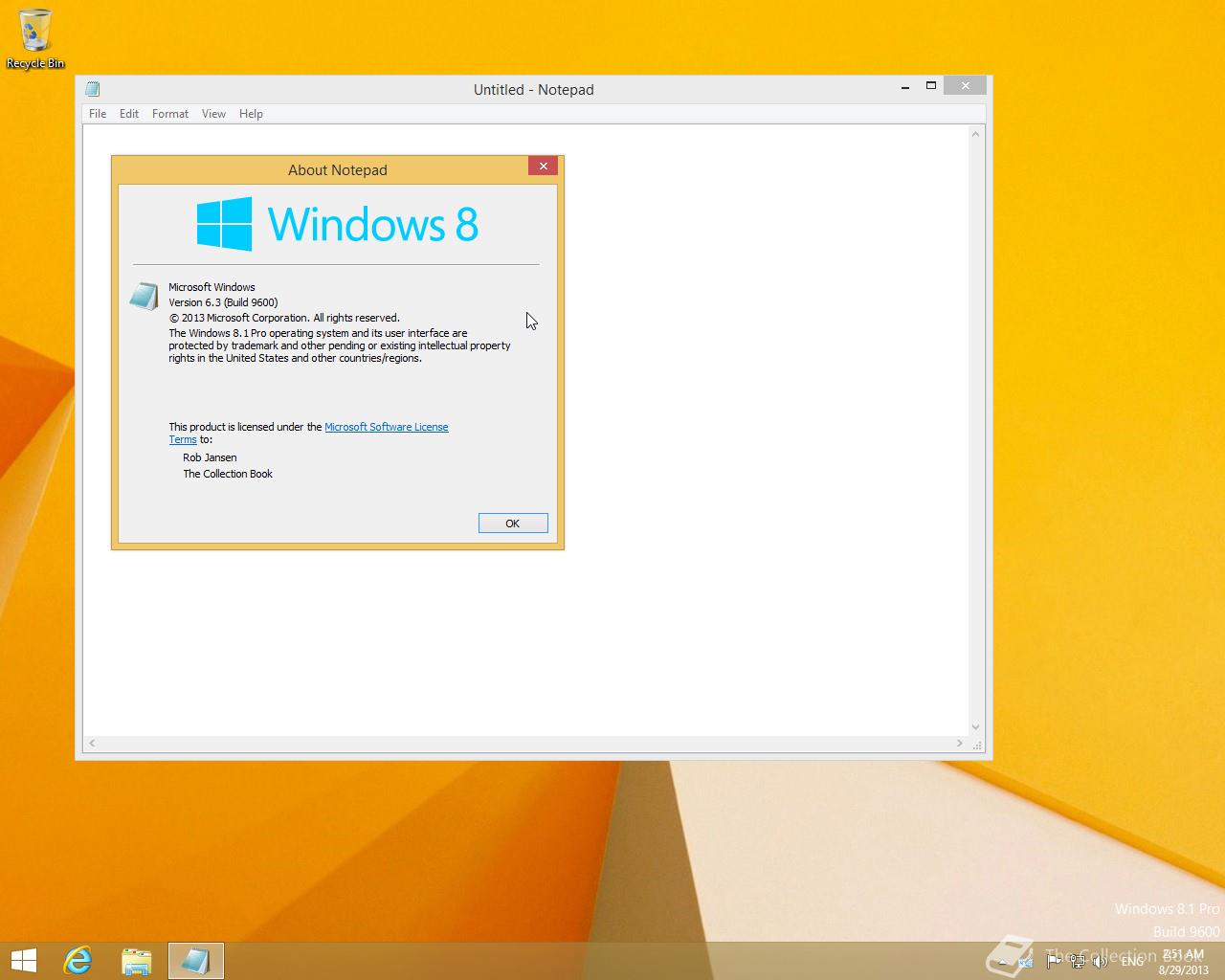Screen dimensions: 1225x980
Task: Click OK in About Notepad dialog
Action: pos(513,523)
